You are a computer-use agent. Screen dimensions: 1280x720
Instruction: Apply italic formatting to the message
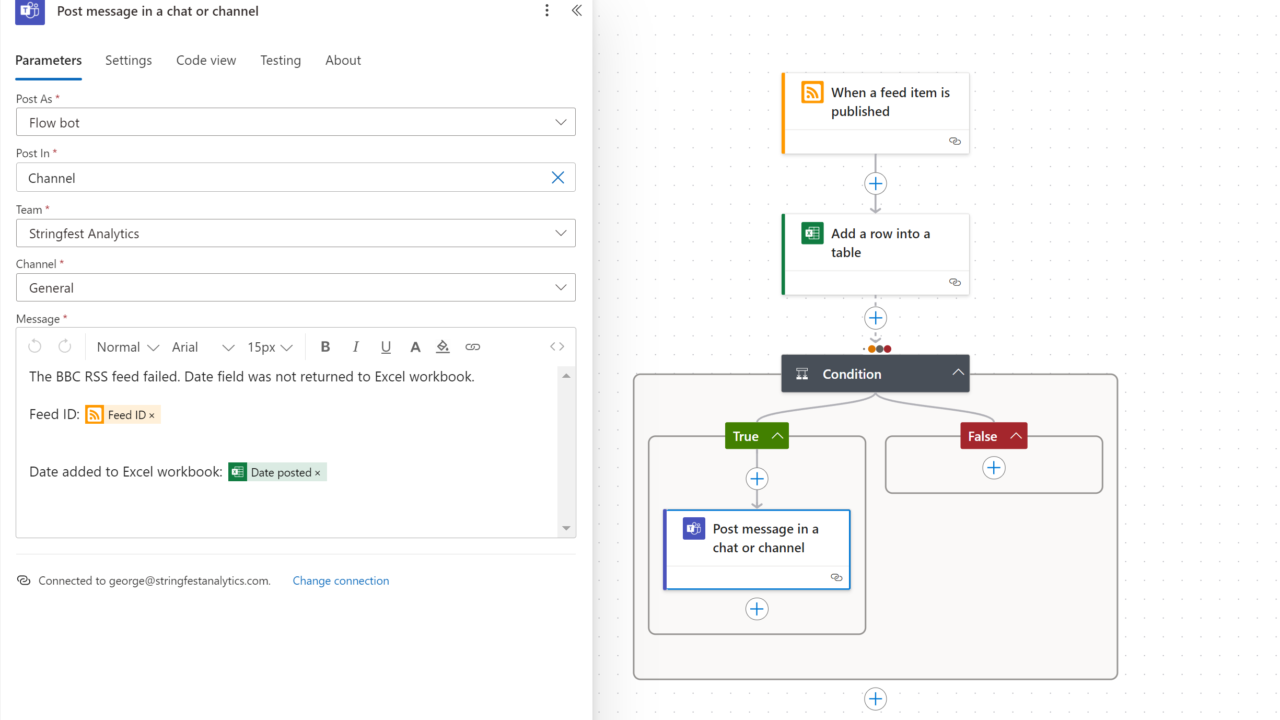(x=355, y=347)
